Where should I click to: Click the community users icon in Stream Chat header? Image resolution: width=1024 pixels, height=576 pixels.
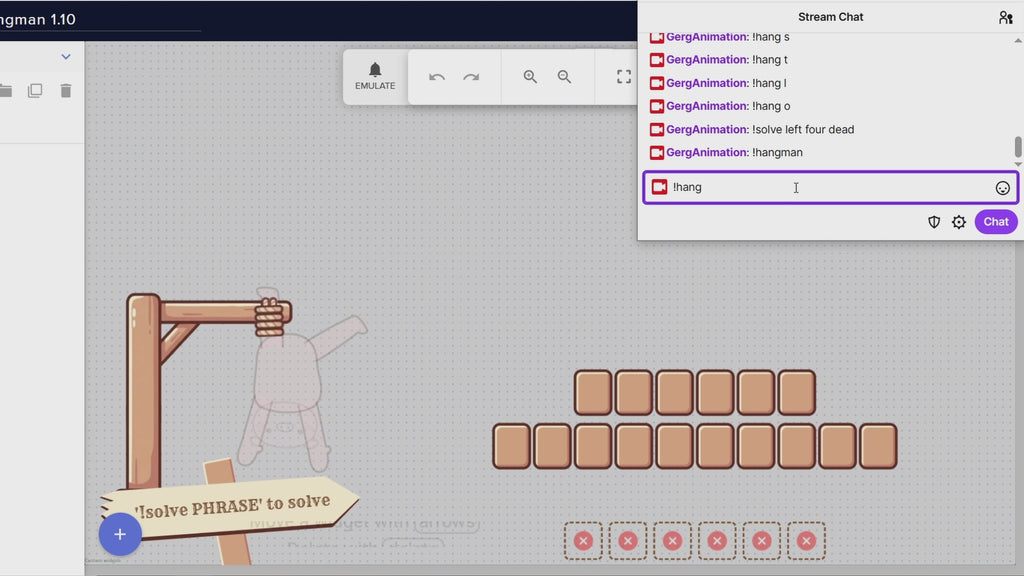(1006, 17)
